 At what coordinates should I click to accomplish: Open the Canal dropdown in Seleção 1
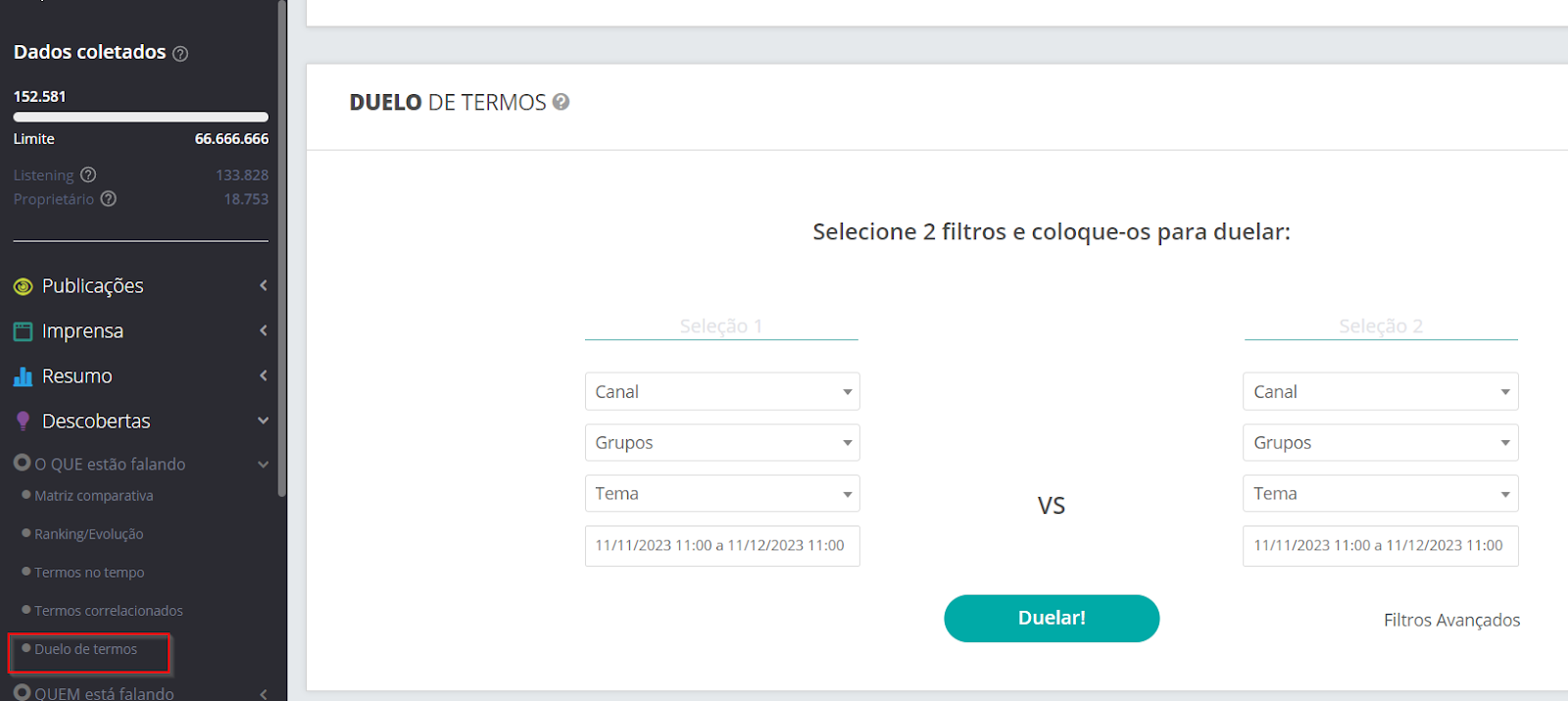coord(722,391)
